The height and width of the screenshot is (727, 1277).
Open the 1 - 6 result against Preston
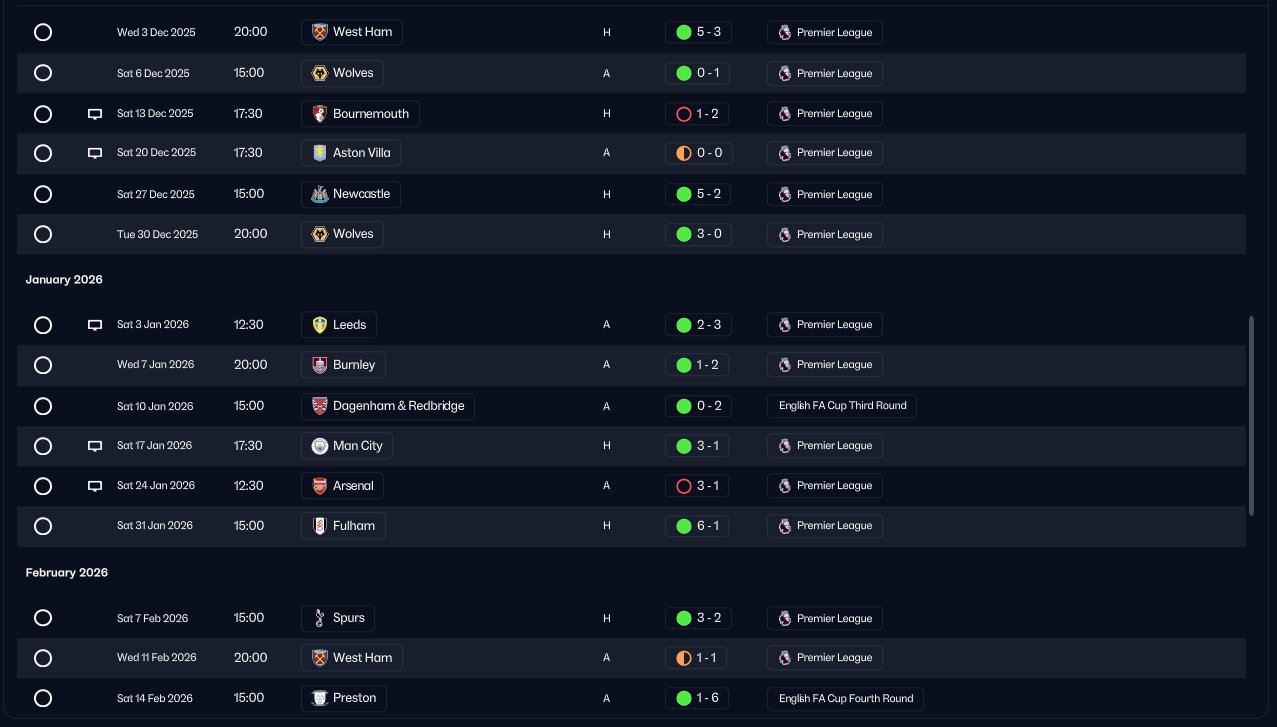tap(698, 698)
